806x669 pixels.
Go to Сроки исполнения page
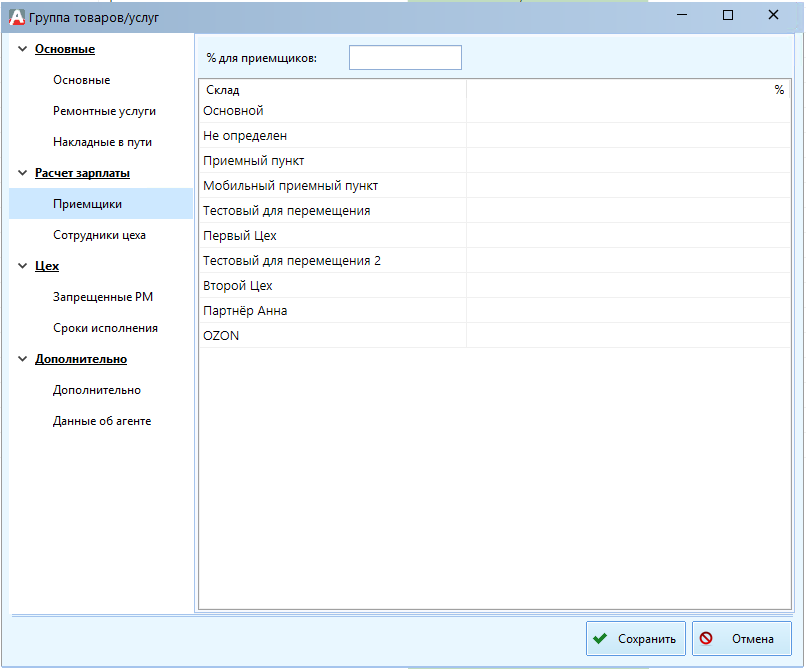click(x=105, y=328)
